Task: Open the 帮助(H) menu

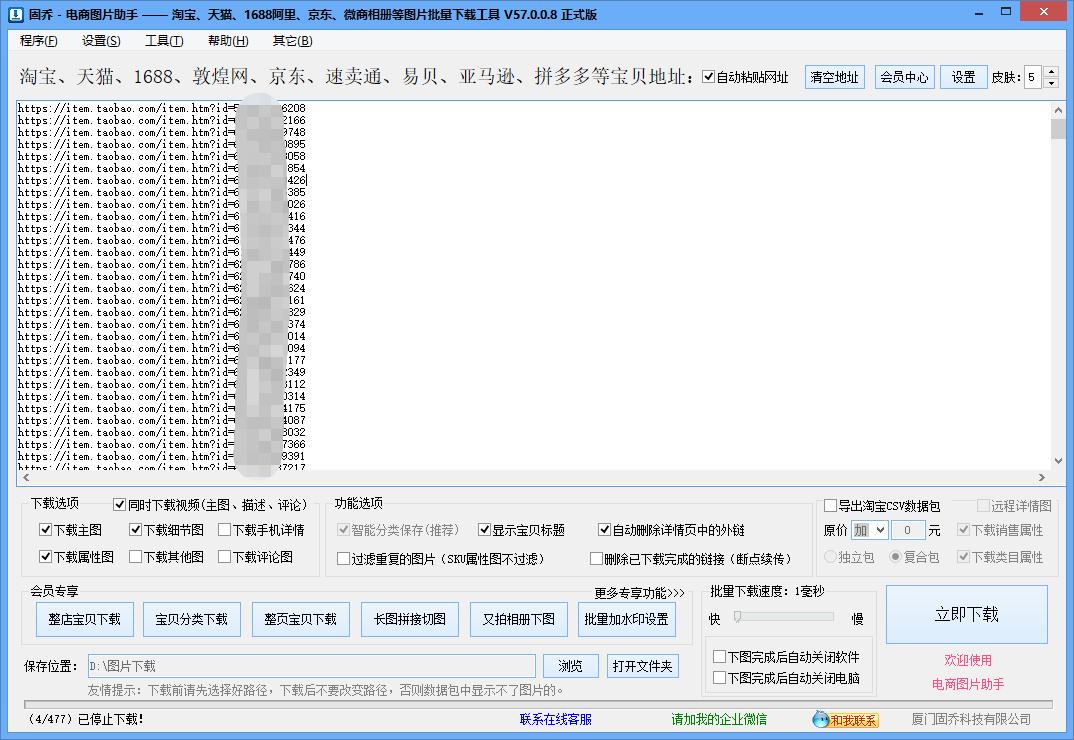Action: (x=228, y=40)
